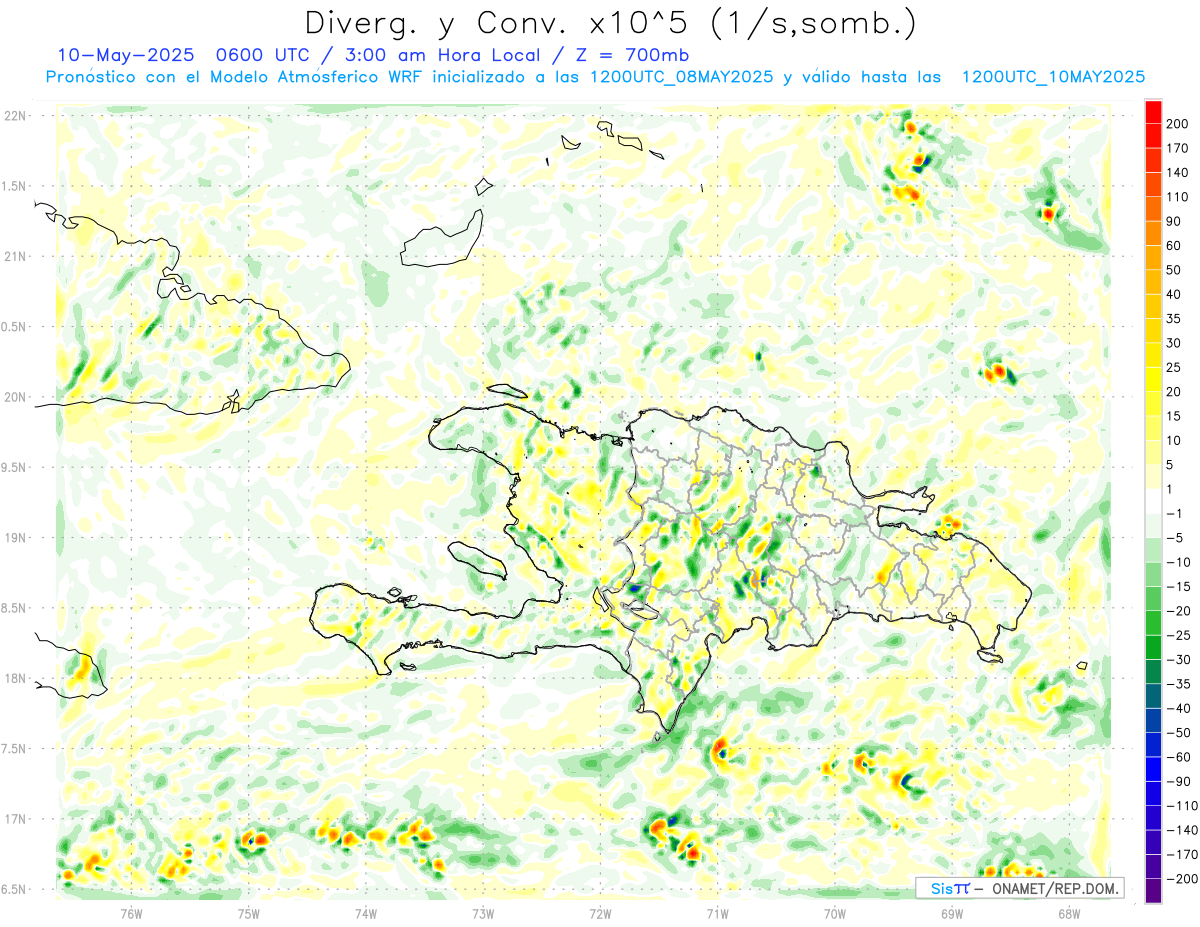Click the positive 20 color scale label
The image size is (1200, 927).
click(x=1174, y=392)
